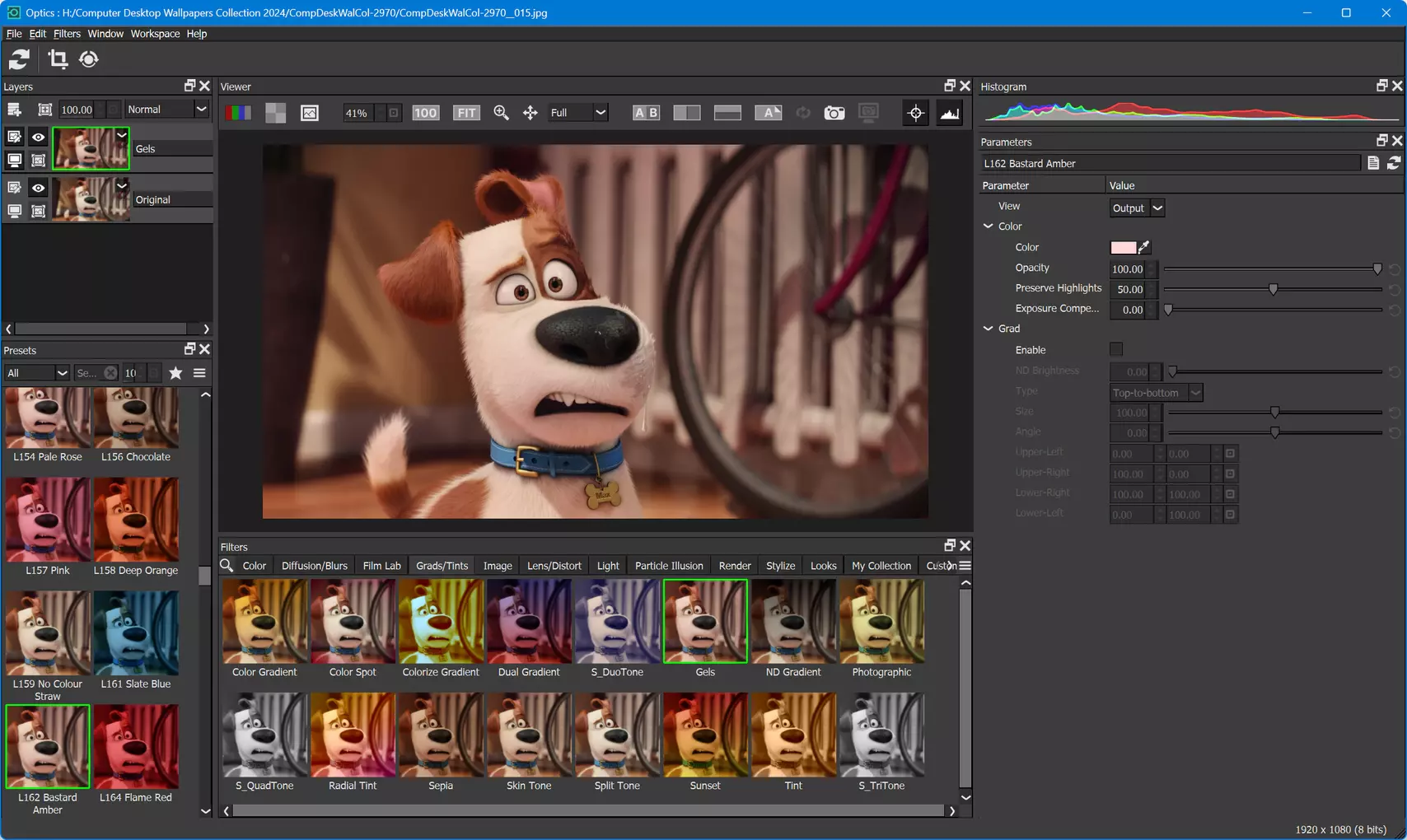Open the My Collection filter tab
1407x840 pixels.
point(881,566)
